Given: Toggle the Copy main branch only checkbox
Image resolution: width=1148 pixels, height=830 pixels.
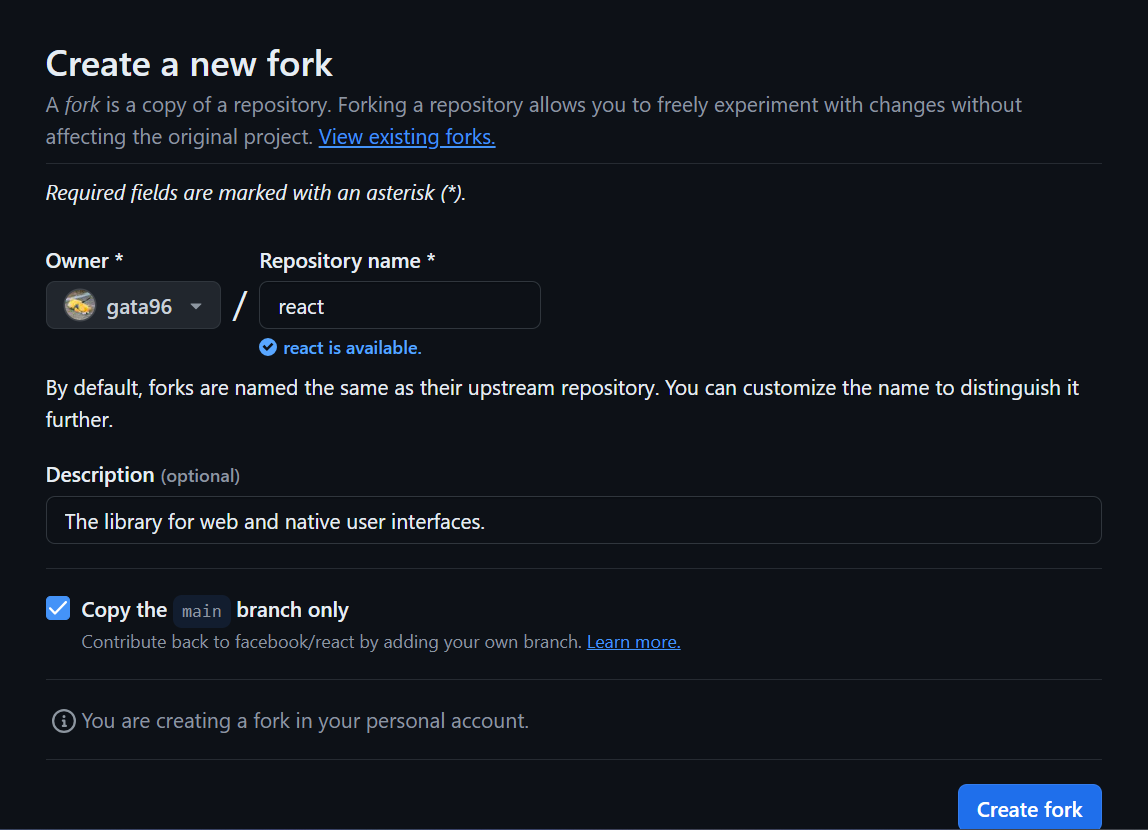Looking at the screenshot, I should (58, 608).
